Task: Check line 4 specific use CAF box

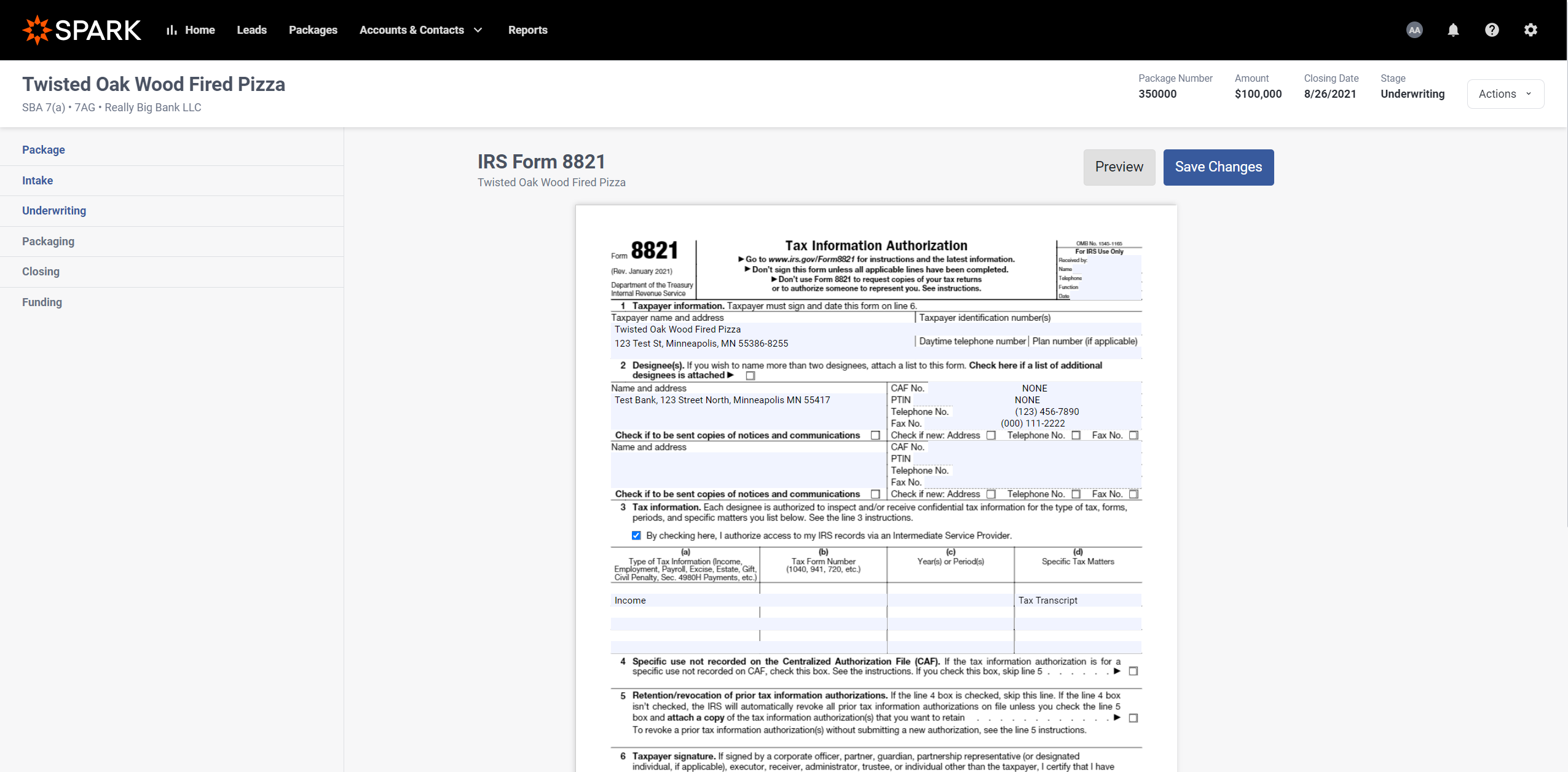Action: click(x=1133, y=671)
